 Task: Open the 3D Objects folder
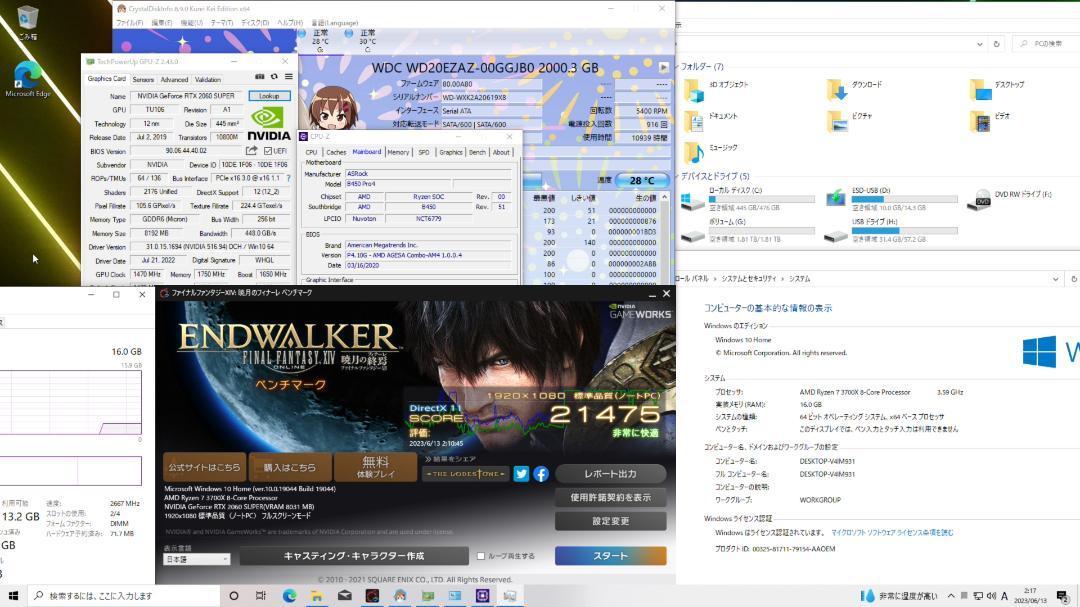(x=716, y=90)
